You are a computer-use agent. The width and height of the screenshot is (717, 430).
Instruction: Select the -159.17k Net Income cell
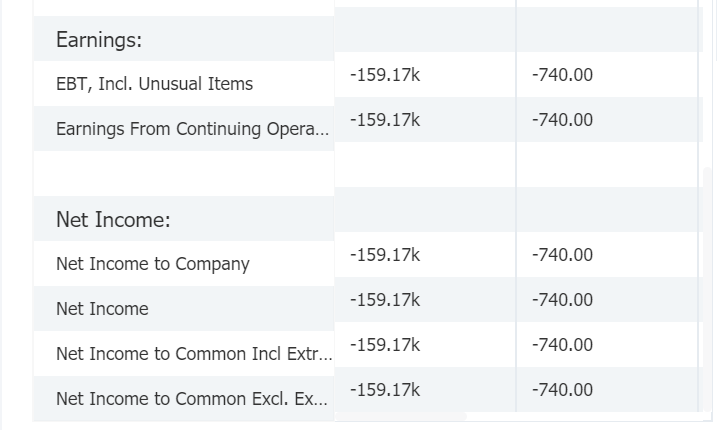tap(385, 300)
